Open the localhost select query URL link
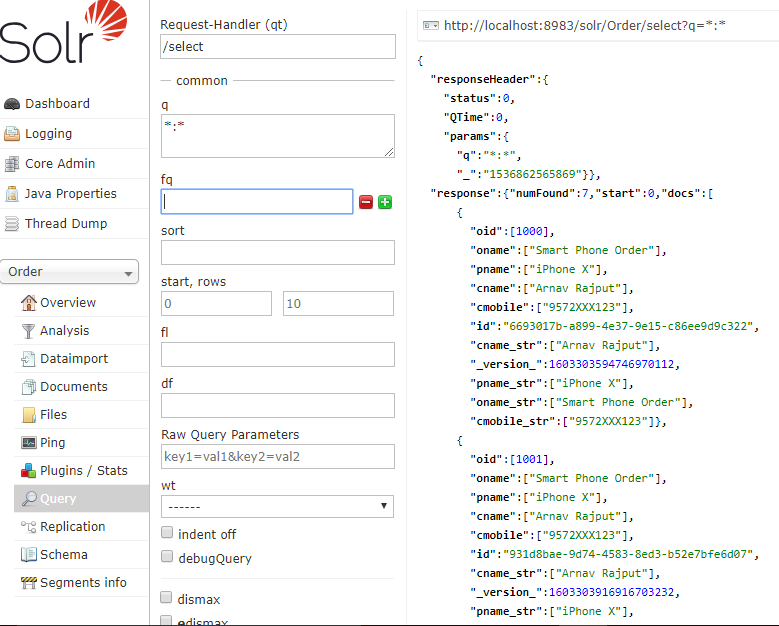779x626 pixels. point(583,25)
